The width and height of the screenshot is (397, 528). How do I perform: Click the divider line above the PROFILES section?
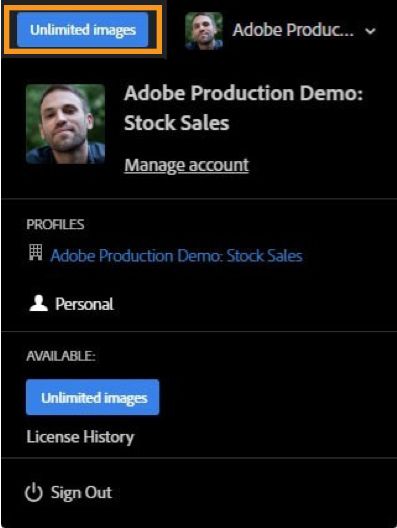(199, 199)
